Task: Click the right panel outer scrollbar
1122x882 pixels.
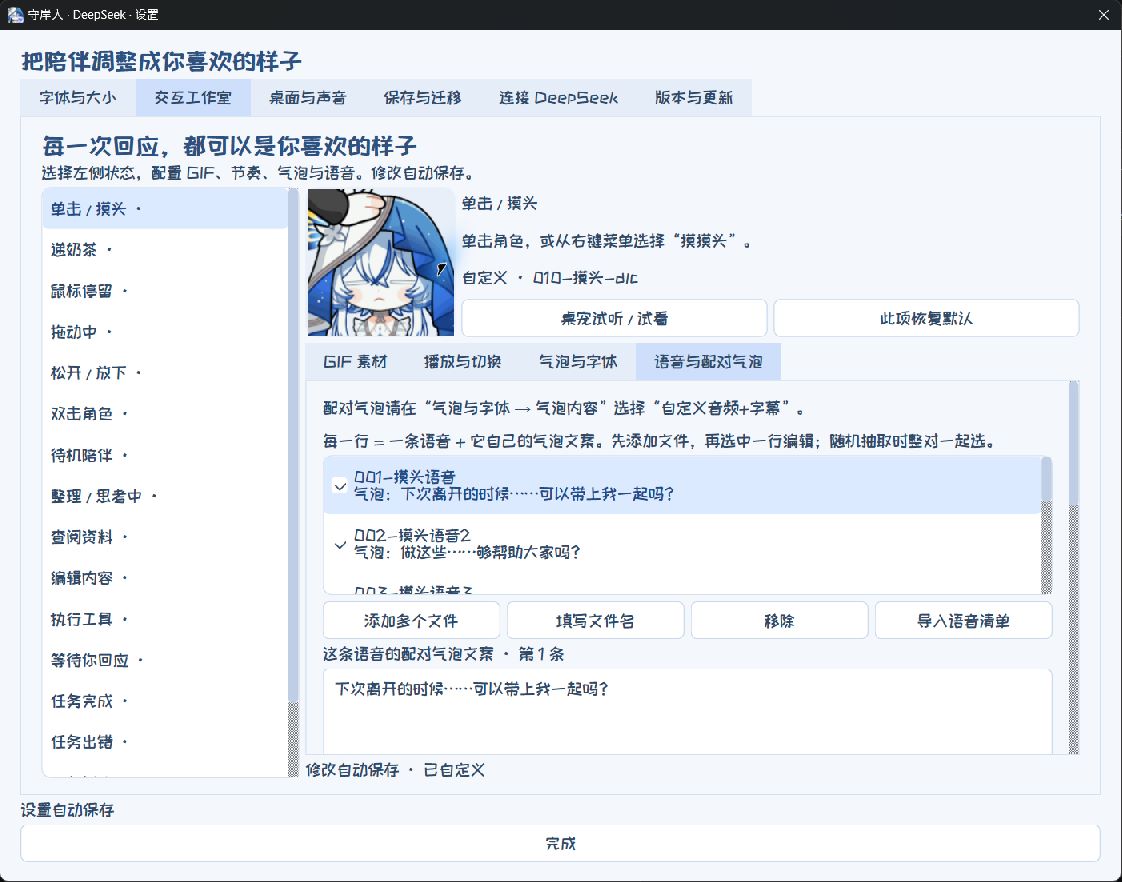Action: pos(1073,568)
